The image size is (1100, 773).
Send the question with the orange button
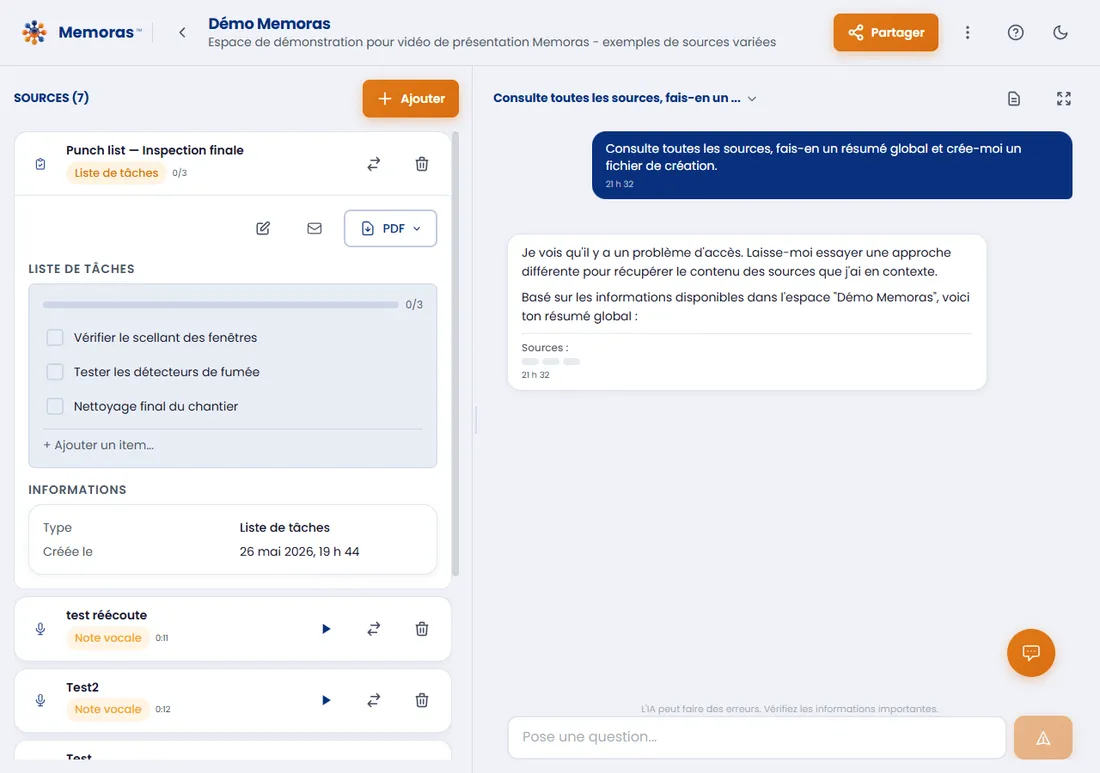1042,737
